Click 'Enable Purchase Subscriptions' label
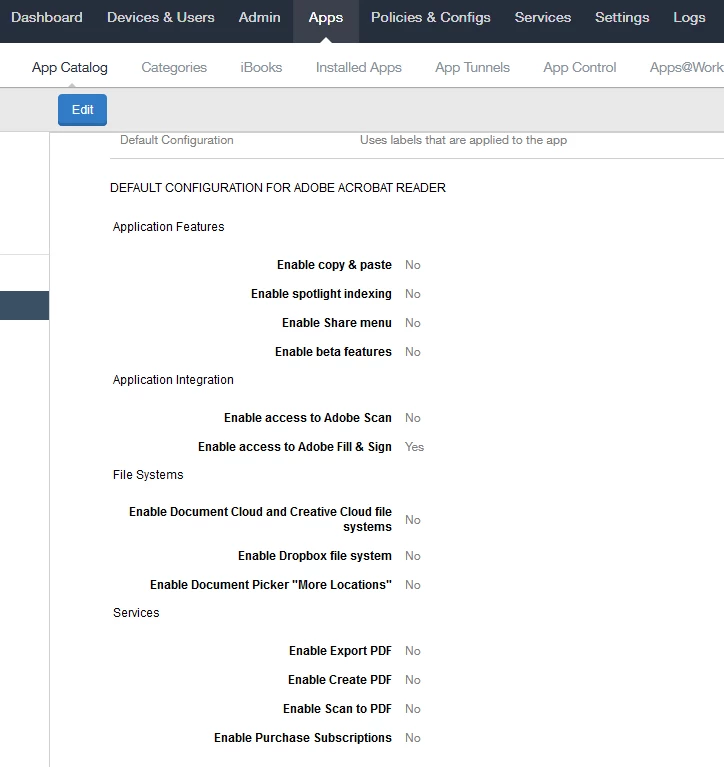Image resolution: width=724 pixels, height=767 pixels. [x=303, y=738]
